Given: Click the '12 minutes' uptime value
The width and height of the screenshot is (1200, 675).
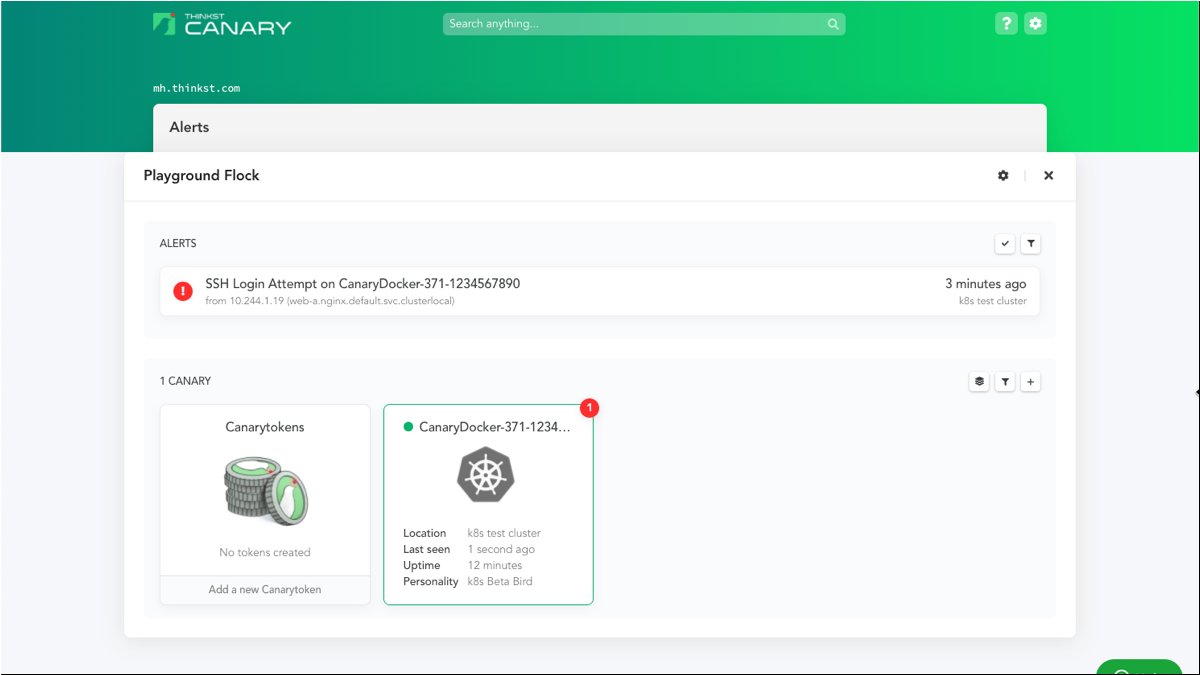Looking at the screenshot, I should point(495,565).
